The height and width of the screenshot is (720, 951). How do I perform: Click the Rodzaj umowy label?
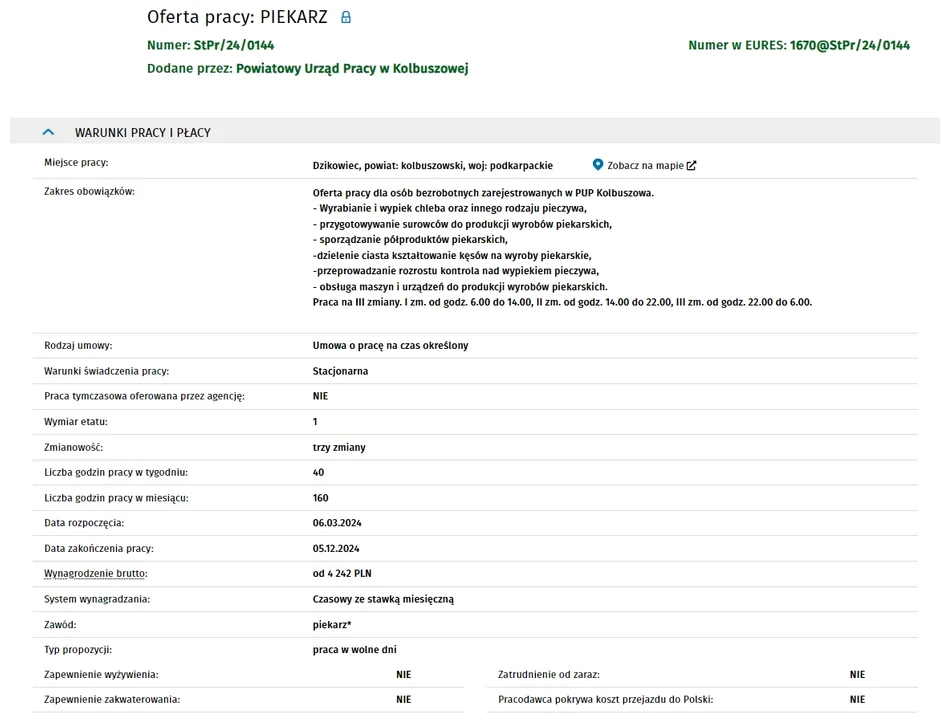(78, 345)
